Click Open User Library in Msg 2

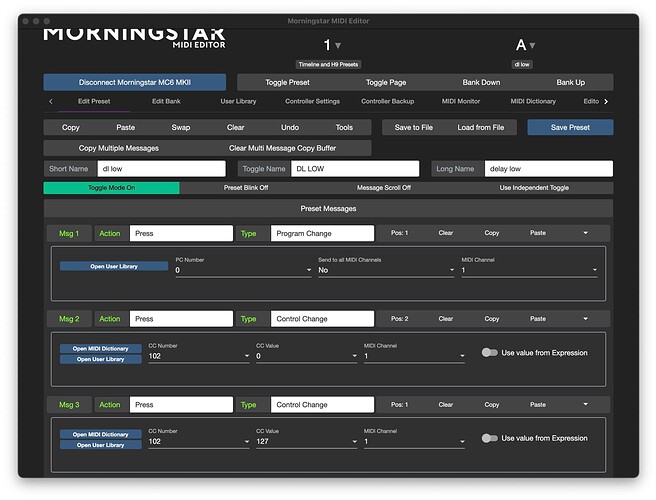(x=100, y=359)
